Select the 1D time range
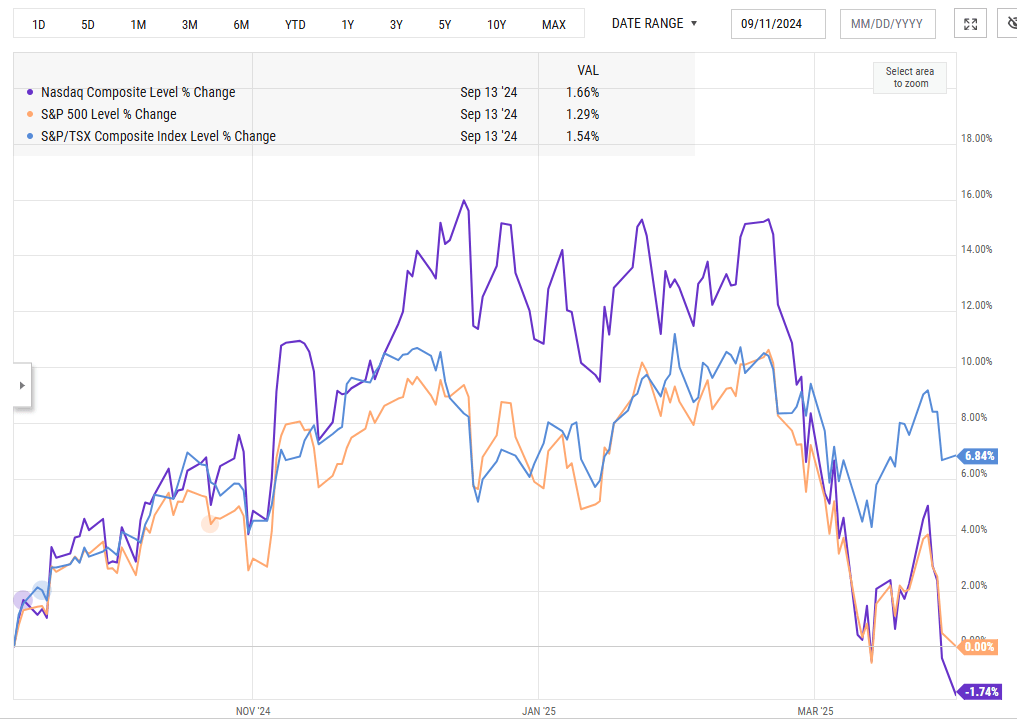 (38, 24)
